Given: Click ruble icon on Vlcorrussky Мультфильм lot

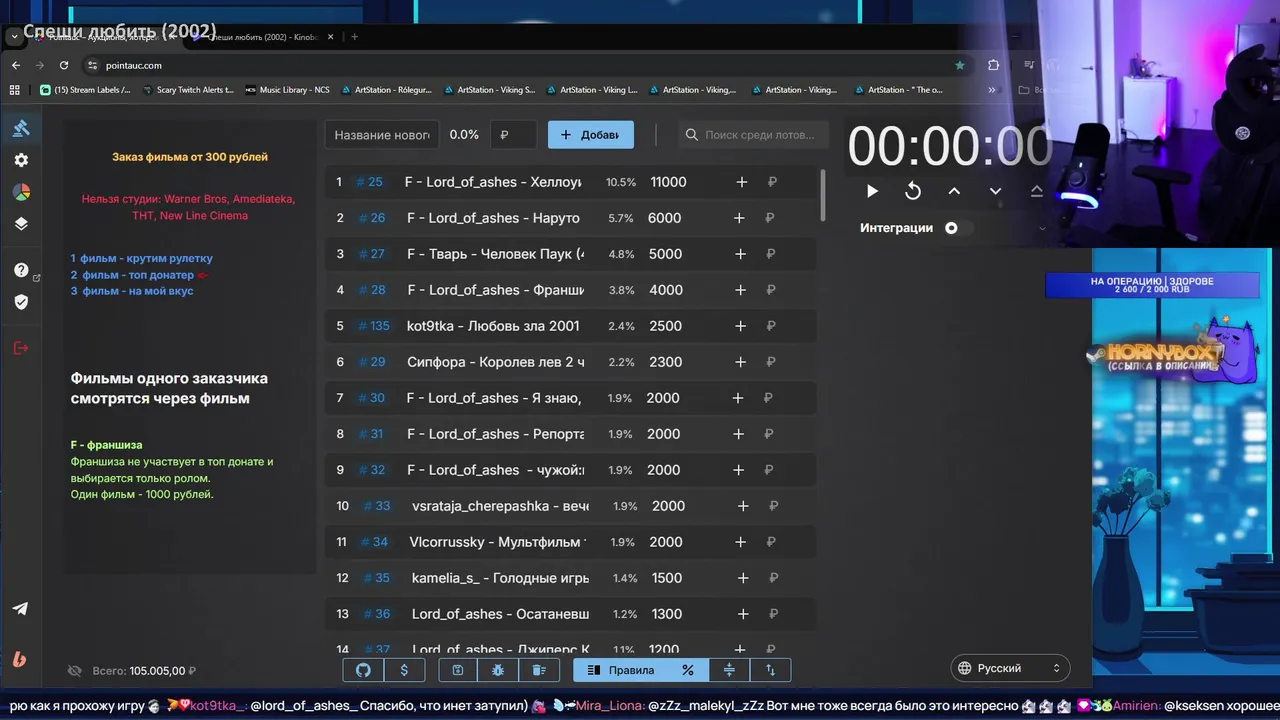Looking at the screenshot, I should tap(771, 542).
